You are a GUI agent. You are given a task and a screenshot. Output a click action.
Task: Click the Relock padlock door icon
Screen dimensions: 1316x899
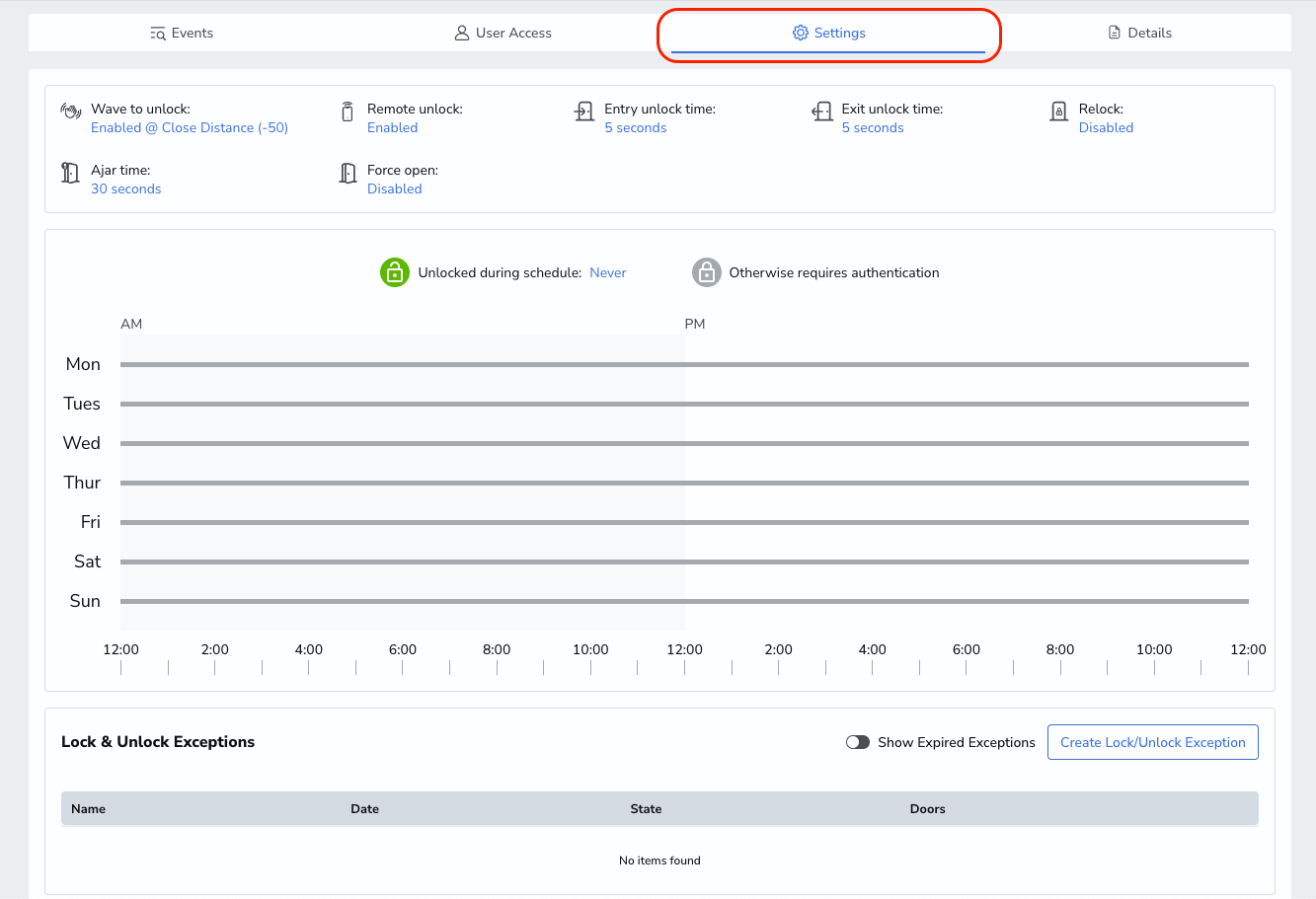click(1059, 112)
